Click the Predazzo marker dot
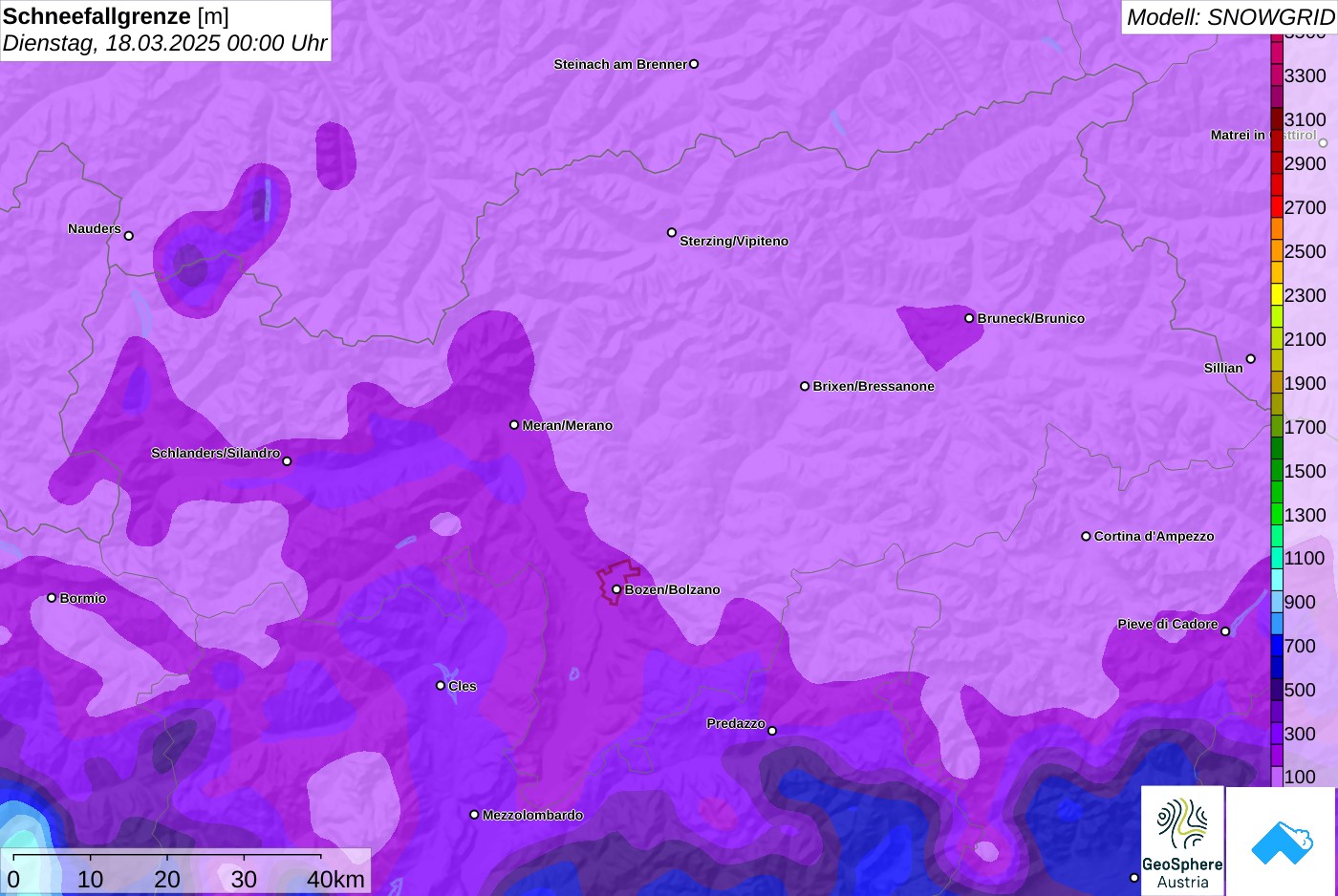1338x896 pixels. pyautogui.click(x=772, y=731)
